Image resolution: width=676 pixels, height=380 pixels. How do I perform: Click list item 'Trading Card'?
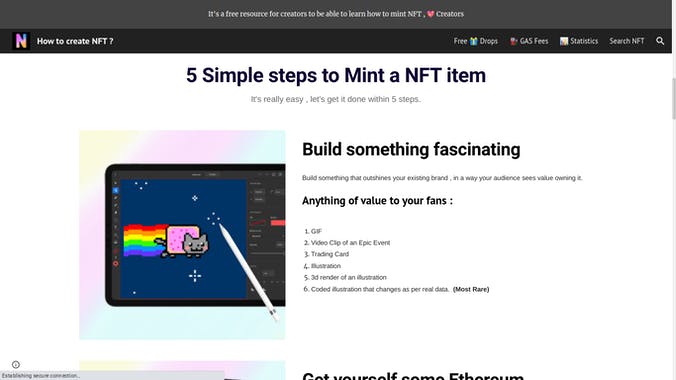330,254
